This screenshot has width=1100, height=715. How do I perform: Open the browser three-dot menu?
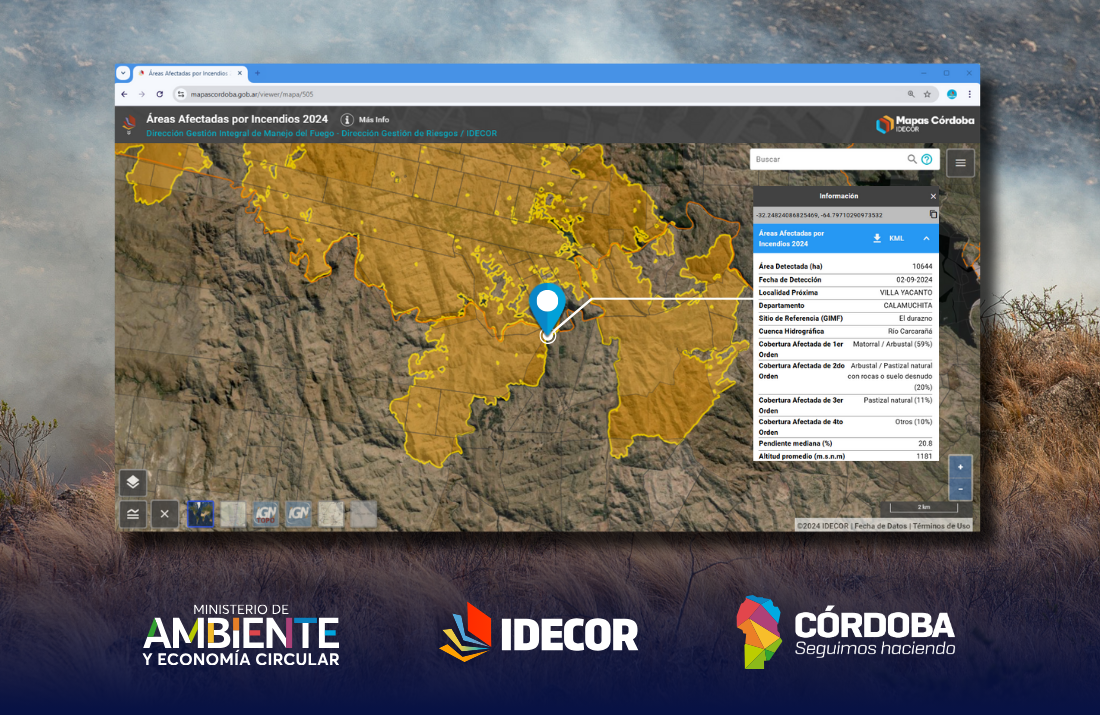coord(970,94)
